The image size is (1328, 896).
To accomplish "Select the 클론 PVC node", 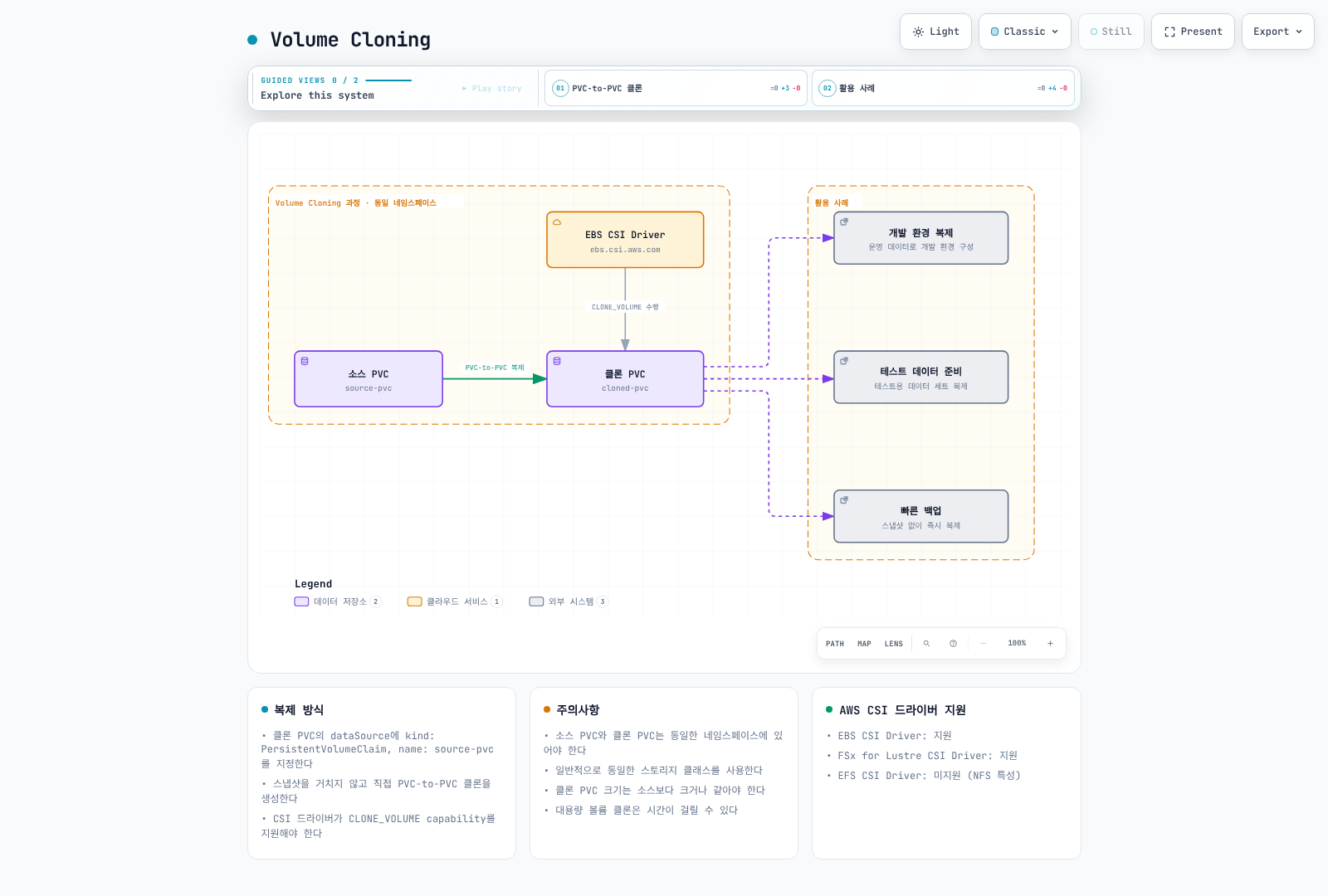I will 625,379.
